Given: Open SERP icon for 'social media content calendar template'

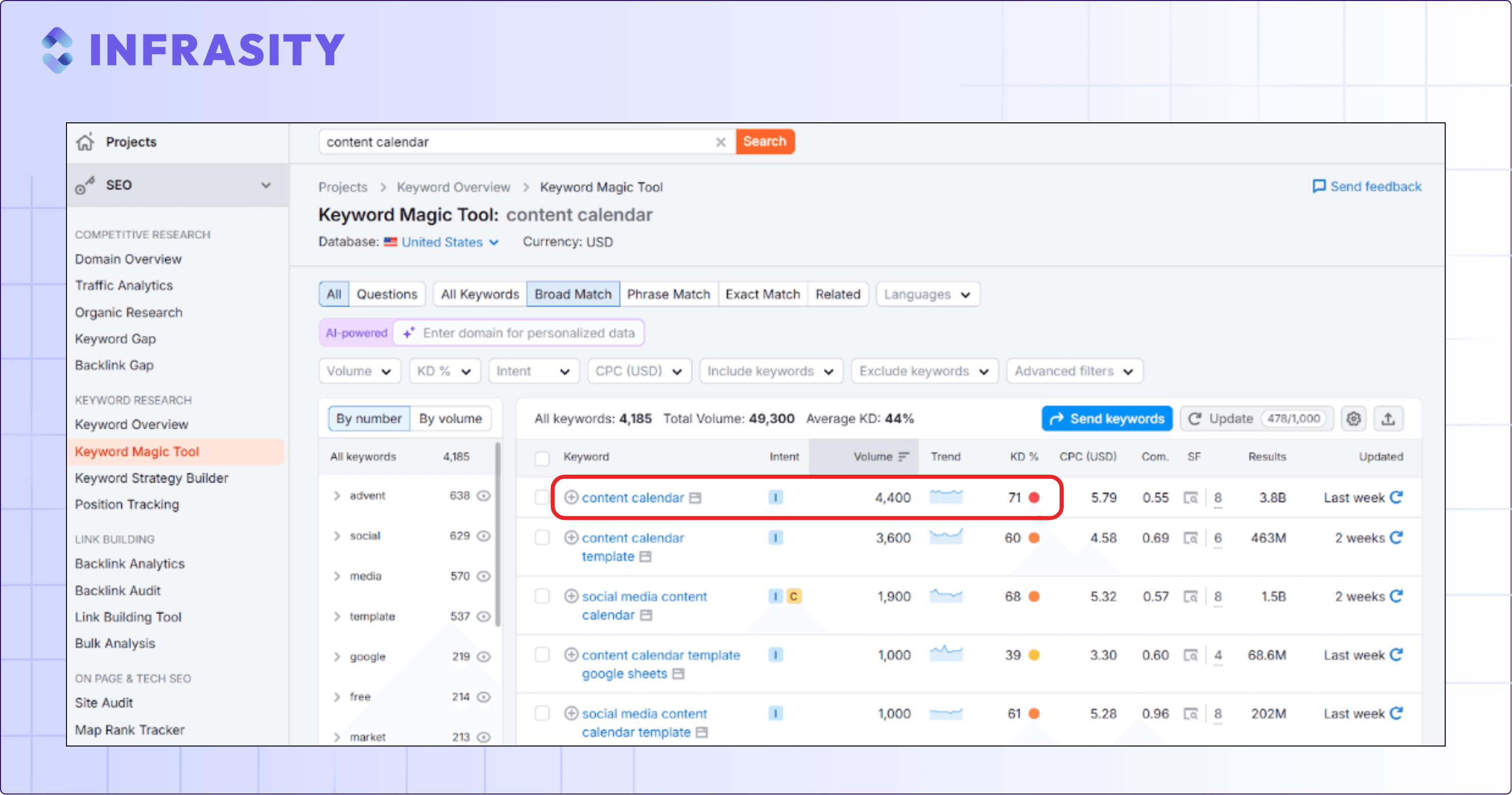Looking at the screenshot, I should click(x=1190, y=714).
